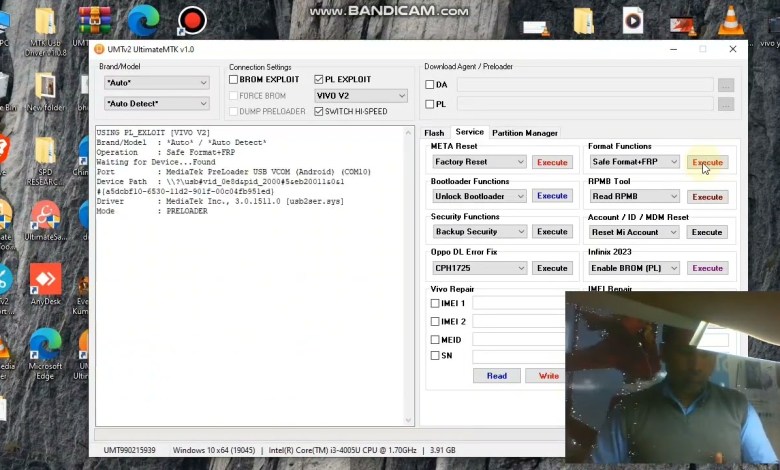Viewport: 780px width, 470px height.
Task: Open the shortcut with a VLC badge left of the top-right folder
Action: click(x=535, y=28)
